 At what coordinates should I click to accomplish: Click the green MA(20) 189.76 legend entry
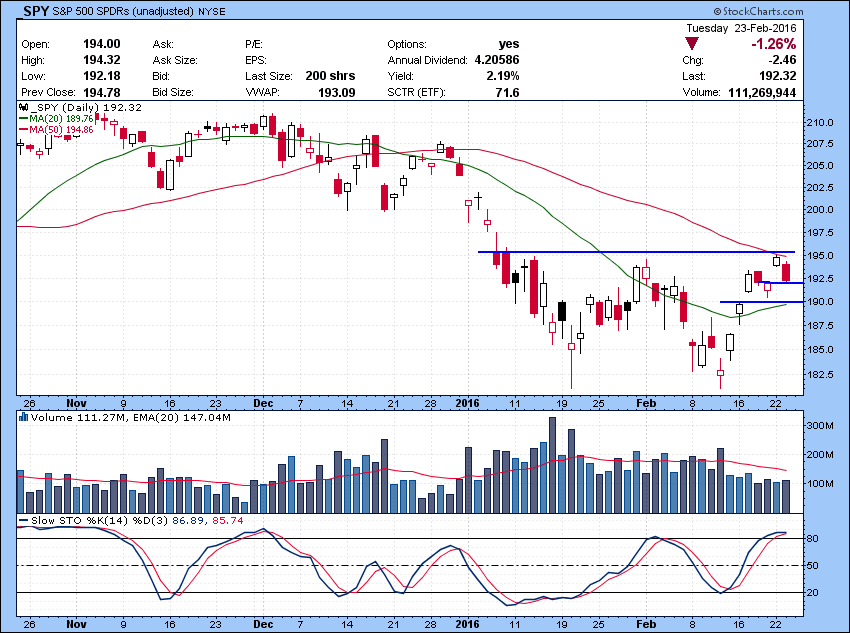click(x=56, y=118)
